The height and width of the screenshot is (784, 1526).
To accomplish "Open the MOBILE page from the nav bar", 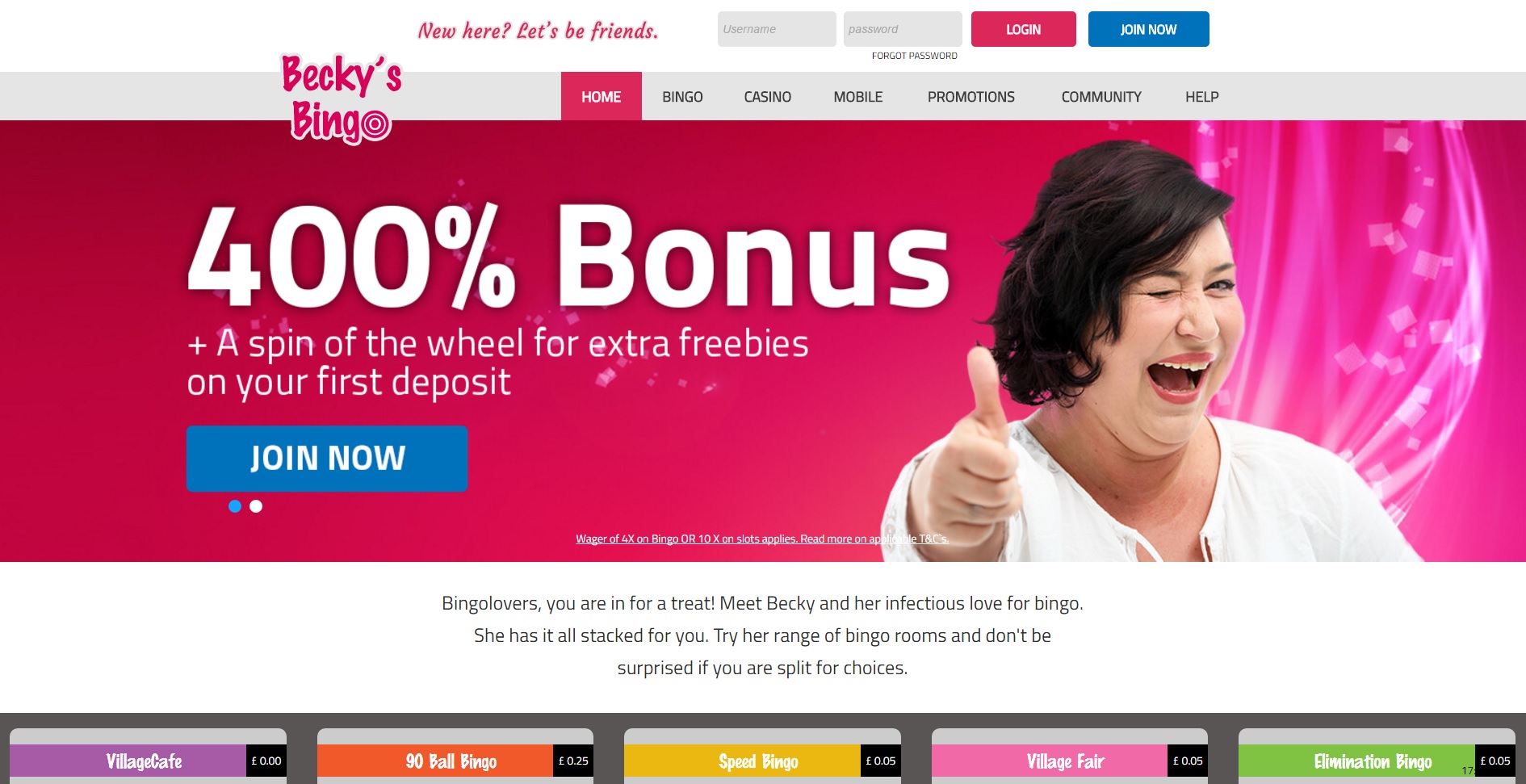I will pyautogui.click(x=858, y=97).
